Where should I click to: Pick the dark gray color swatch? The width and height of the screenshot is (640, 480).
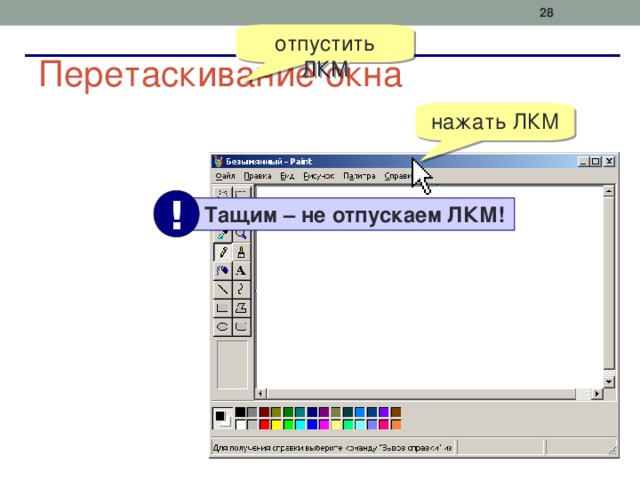pyautogui.click(x=253, y=412)
